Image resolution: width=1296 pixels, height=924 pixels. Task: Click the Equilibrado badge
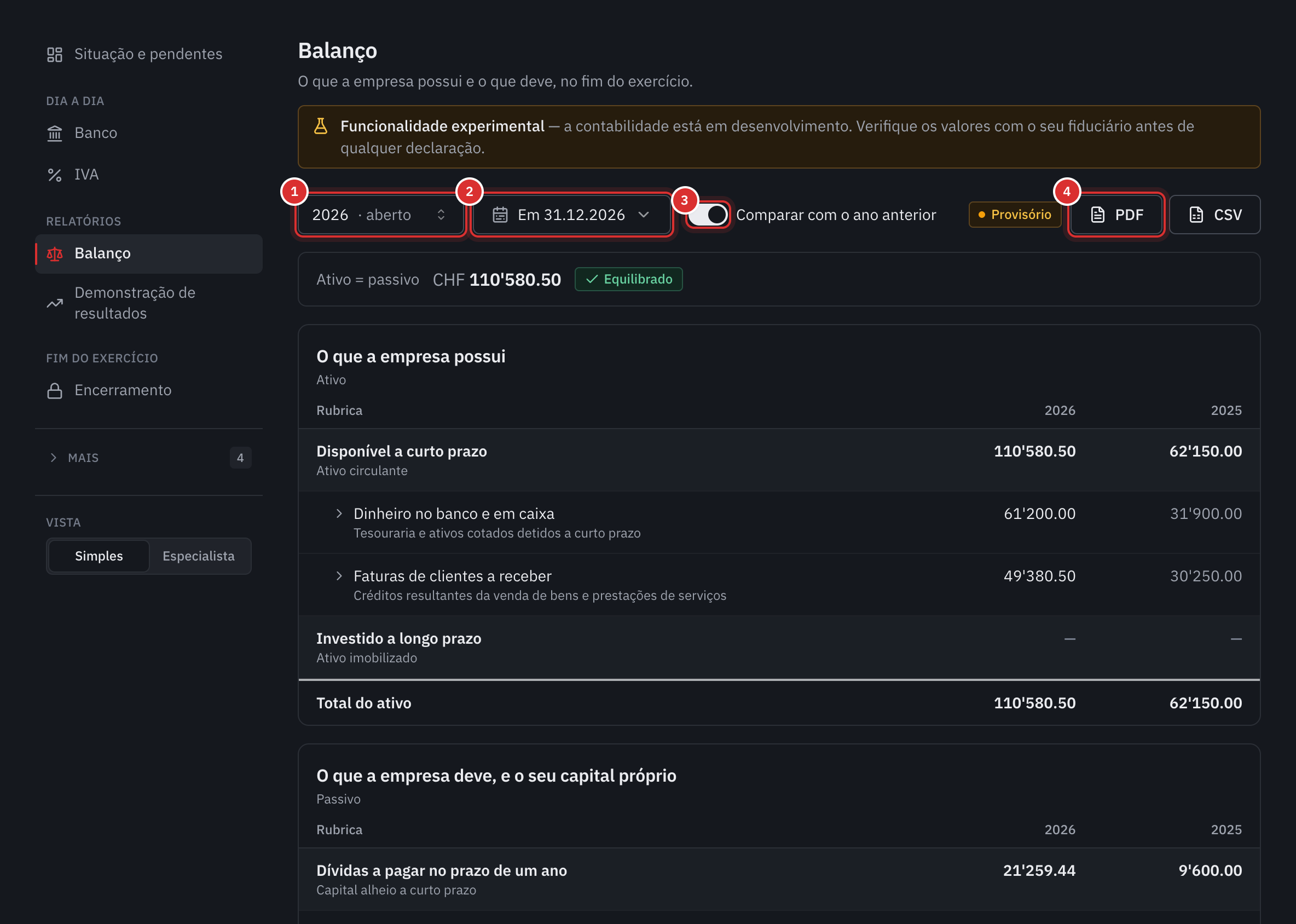click(629, 279)
